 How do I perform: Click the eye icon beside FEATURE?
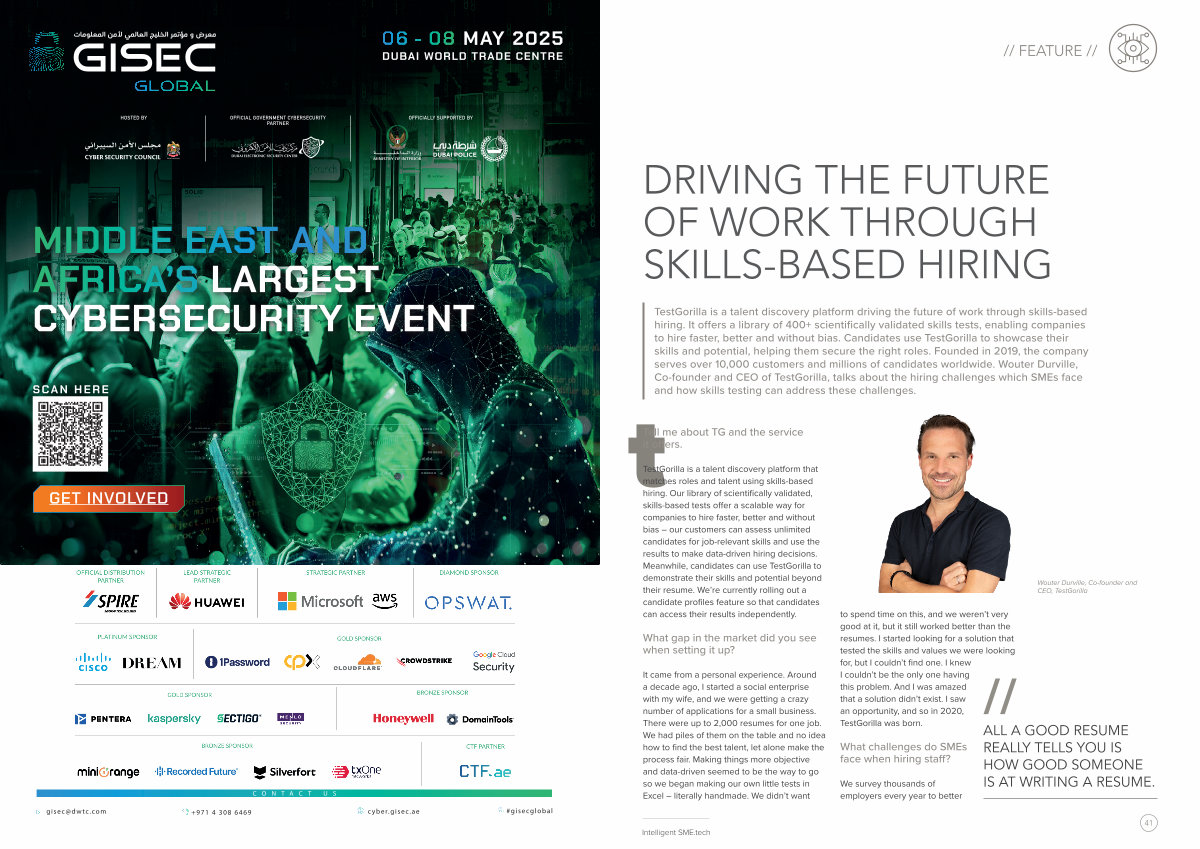pyautogui.click(x=1133, y=50)
